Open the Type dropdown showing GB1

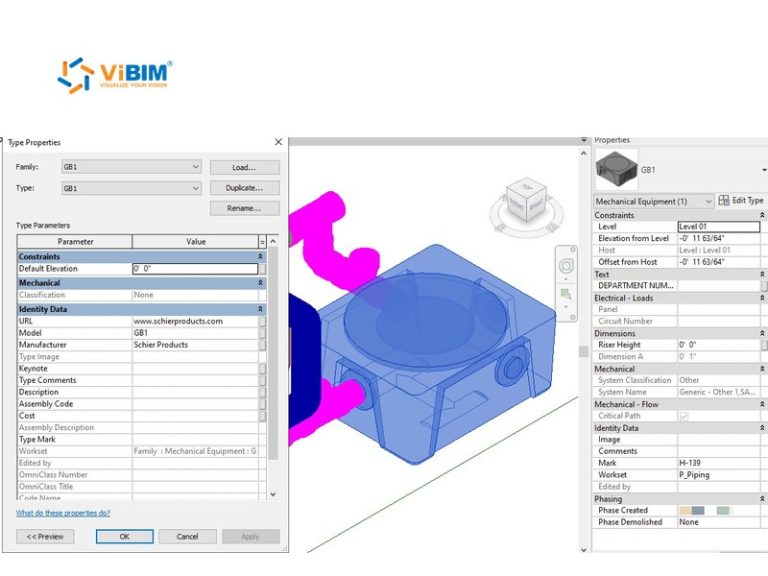coord(131,188)
